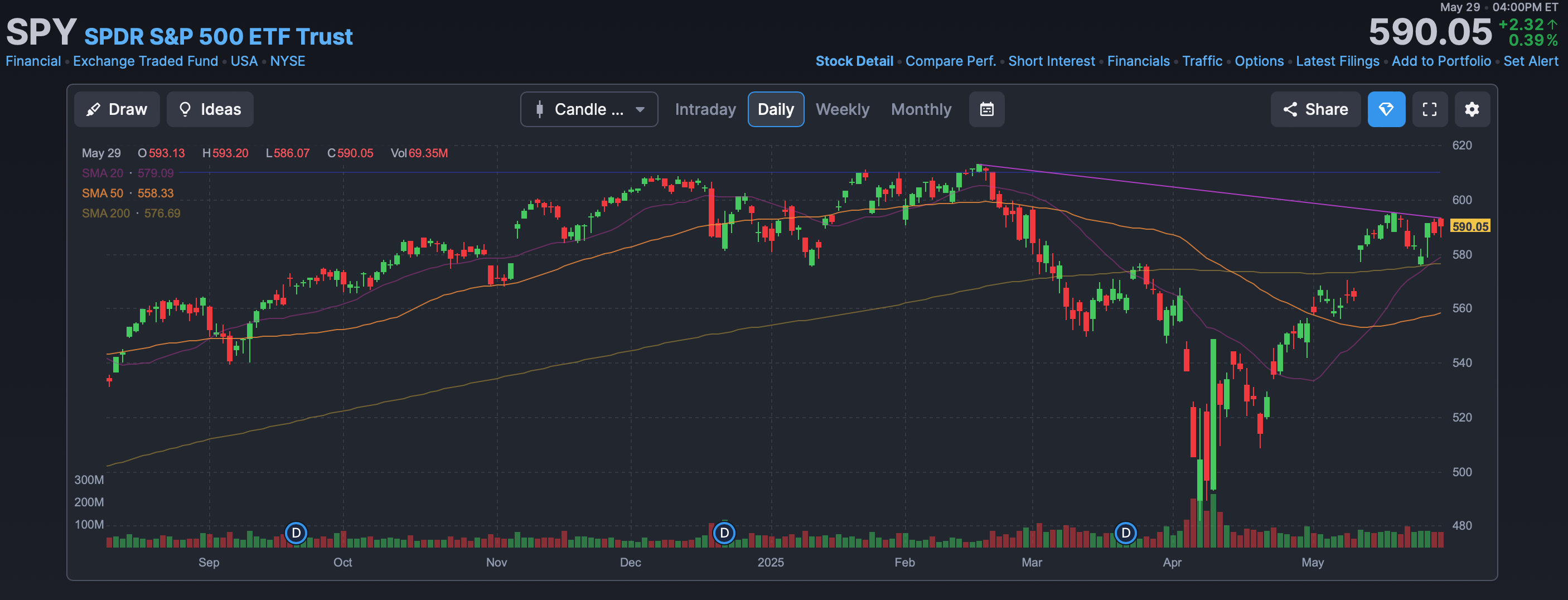
Task: Open the Financial sector link
Action: 33,61
